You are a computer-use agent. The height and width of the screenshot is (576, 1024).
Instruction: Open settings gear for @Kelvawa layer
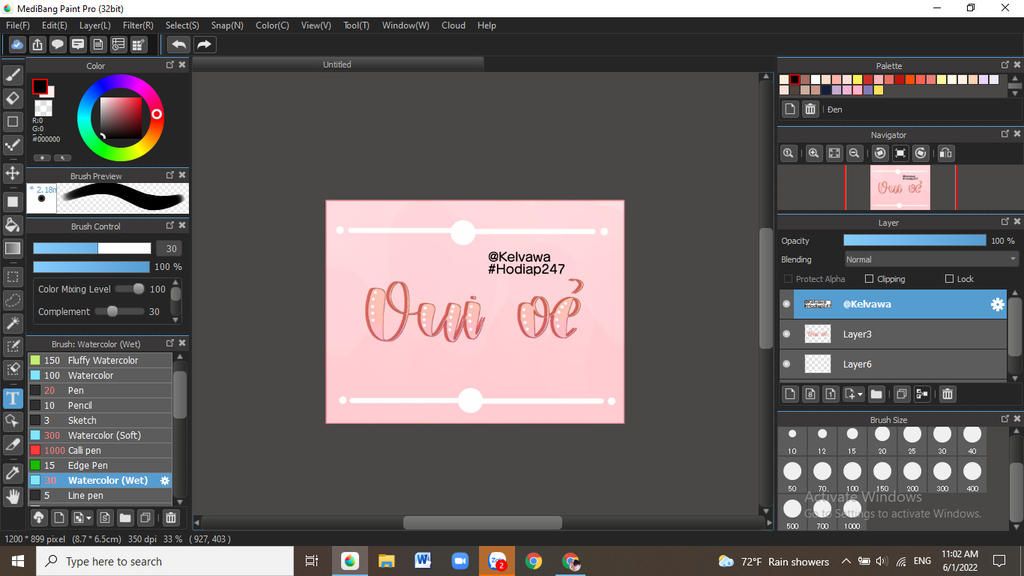(997, 304)
